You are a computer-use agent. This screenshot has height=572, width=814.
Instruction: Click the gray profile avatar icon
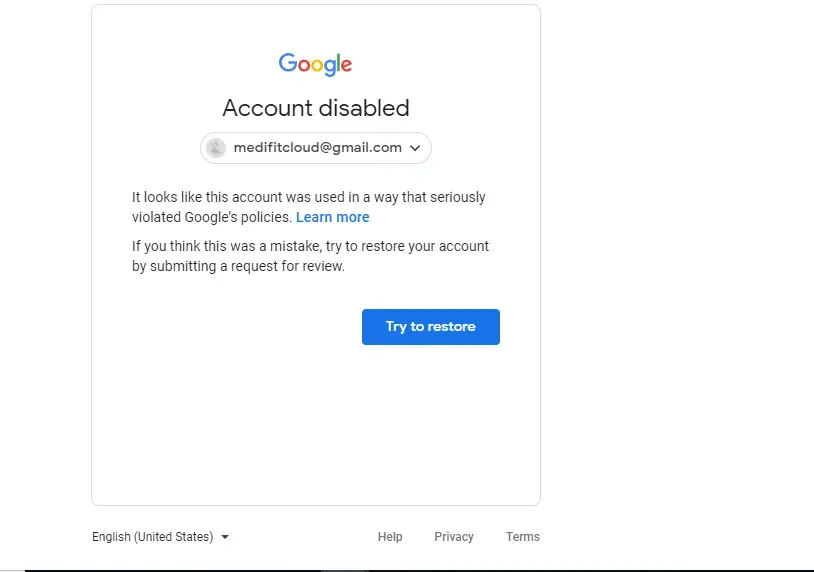pyautogui.click(x=216, y=148)
